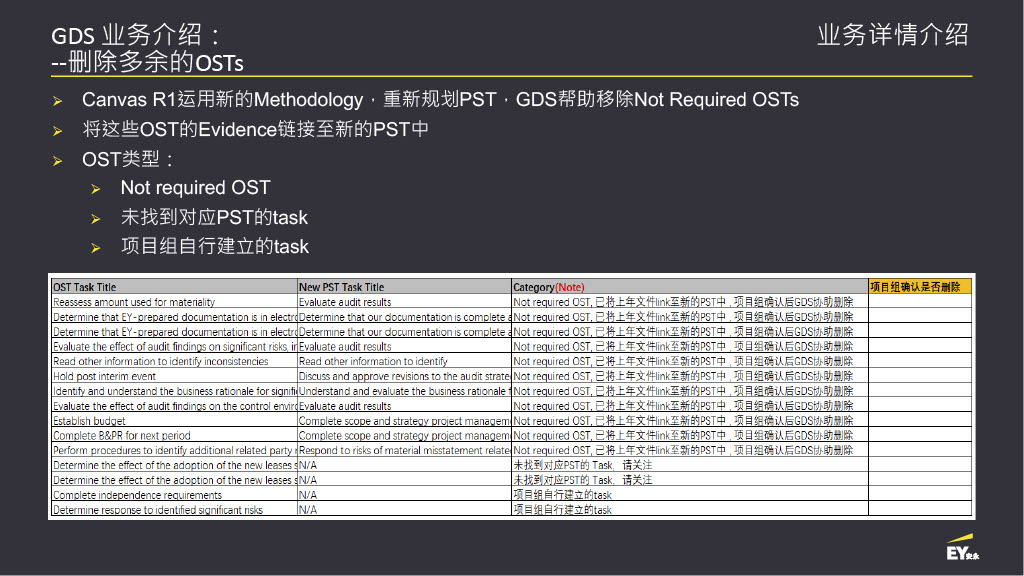The width and height of the screenshot is (1024, 576).
Task: Click the arrow bullet before OST类型
Action: pos(58,160)
